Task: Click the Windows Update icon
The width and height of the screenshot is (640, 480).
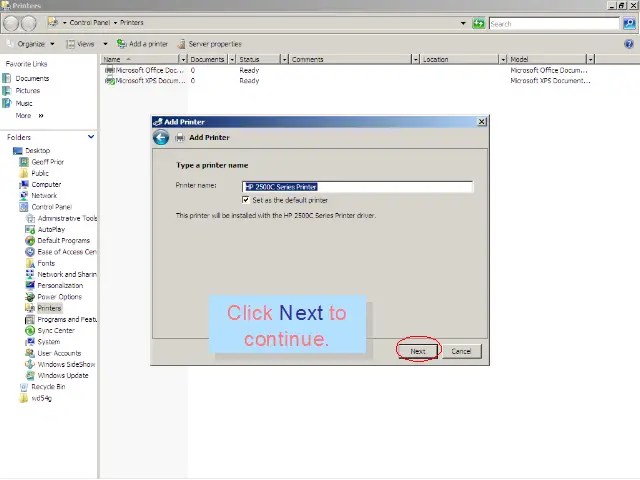Action: (x=30, y=376)
